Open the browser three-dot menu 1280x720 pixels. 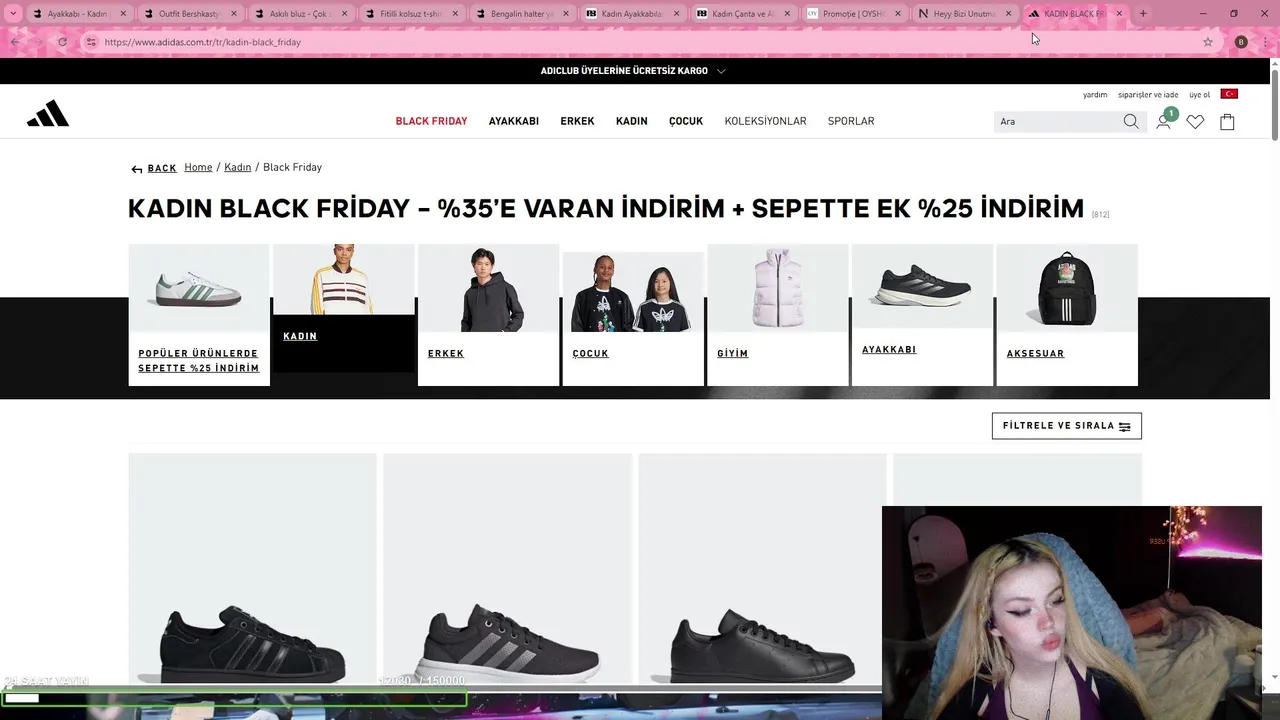[1265, 42]
